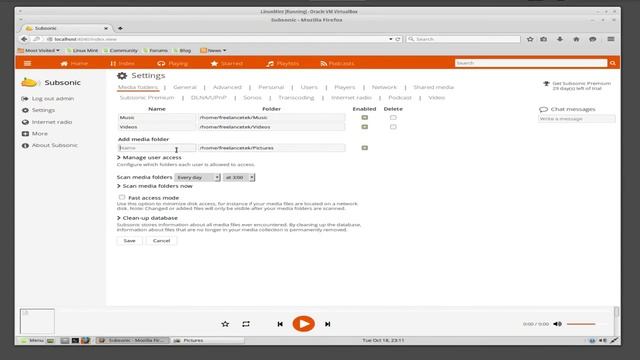Open the scan time dropdown
The height and width of the screenshot is (360, 640).
tap(239, 178)
